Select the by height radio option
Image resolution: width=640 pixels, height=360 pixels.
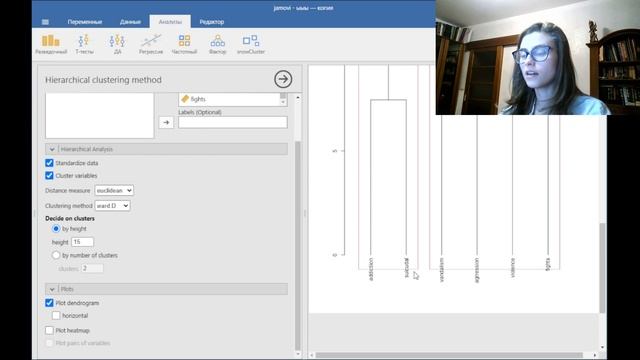[x=56, y=229]
